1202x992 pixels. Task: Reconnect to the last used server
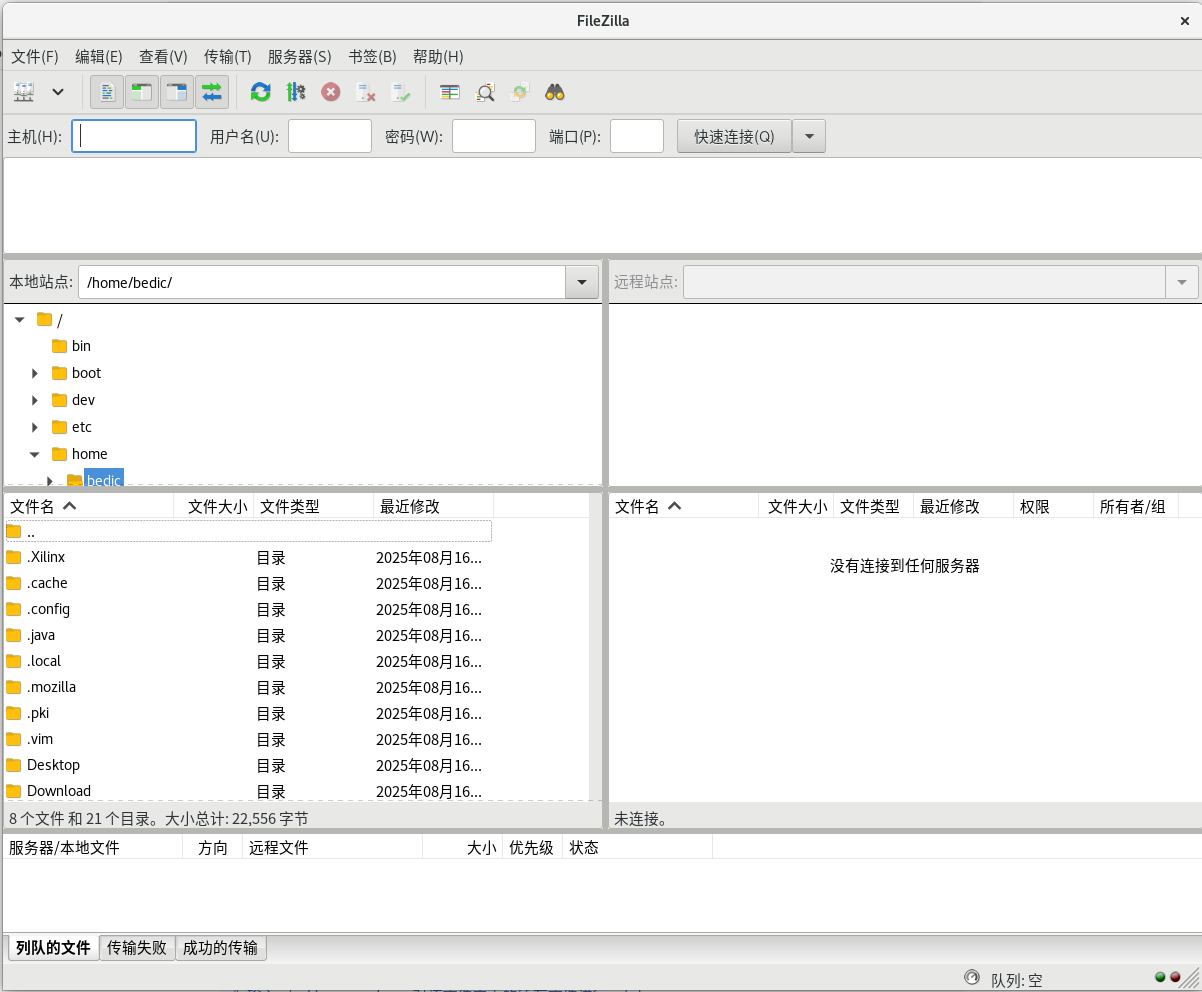pos(402,91)
